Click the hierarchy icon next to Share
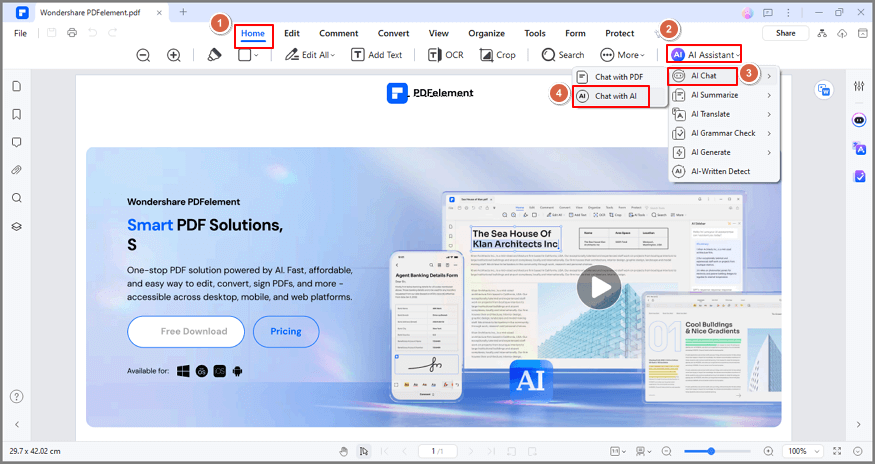Viewport: 875px width, 464px height. (822, 34)
